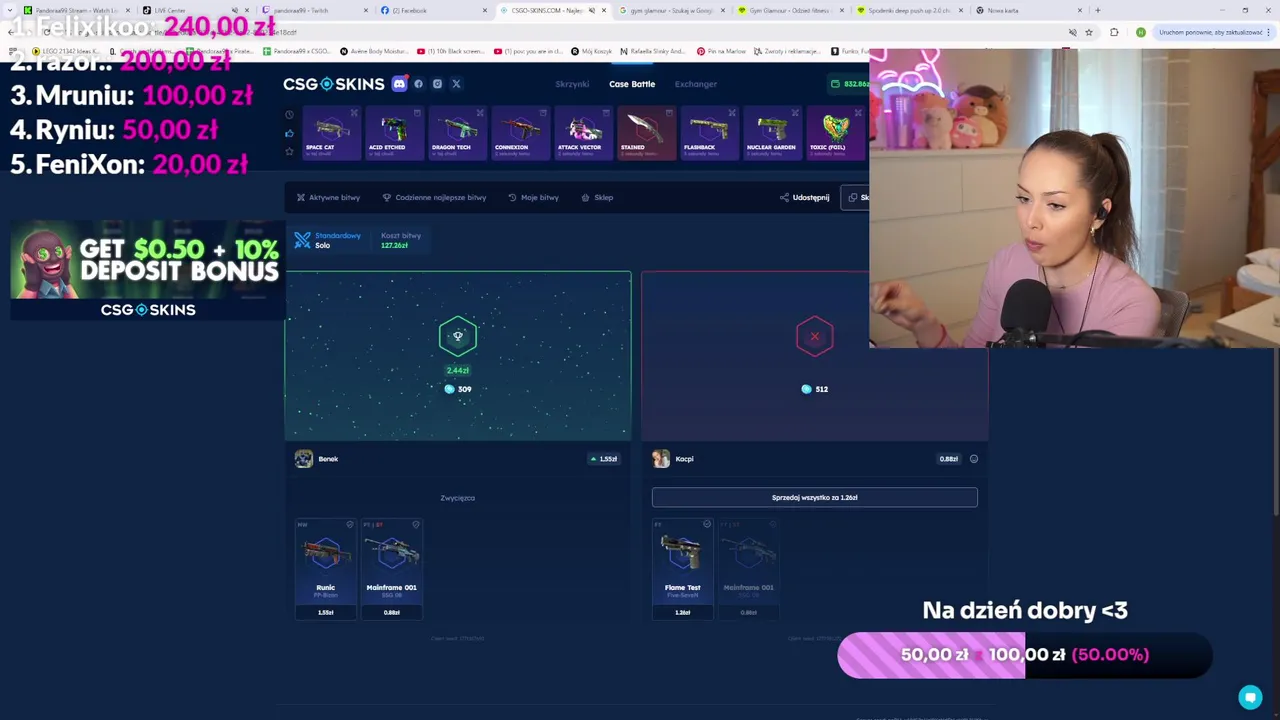Open the Mój Koszyk bookmark

coord(591,51)
